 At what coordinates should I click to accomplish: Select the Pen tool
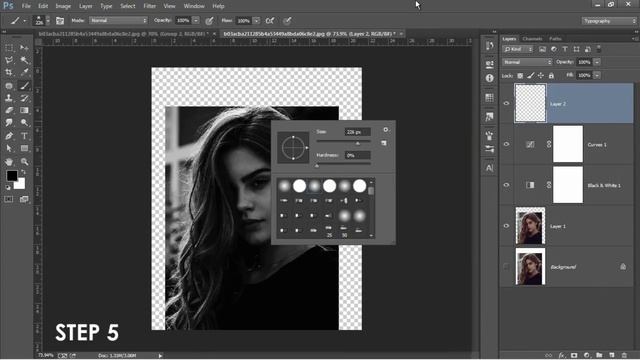click(9, 136)
